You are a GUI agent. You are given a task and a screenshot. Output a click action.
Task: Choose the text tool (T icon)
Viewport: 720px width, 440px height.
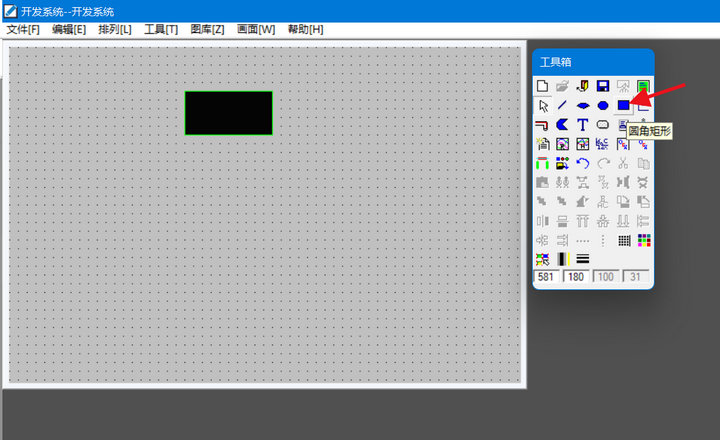(582, 125)
